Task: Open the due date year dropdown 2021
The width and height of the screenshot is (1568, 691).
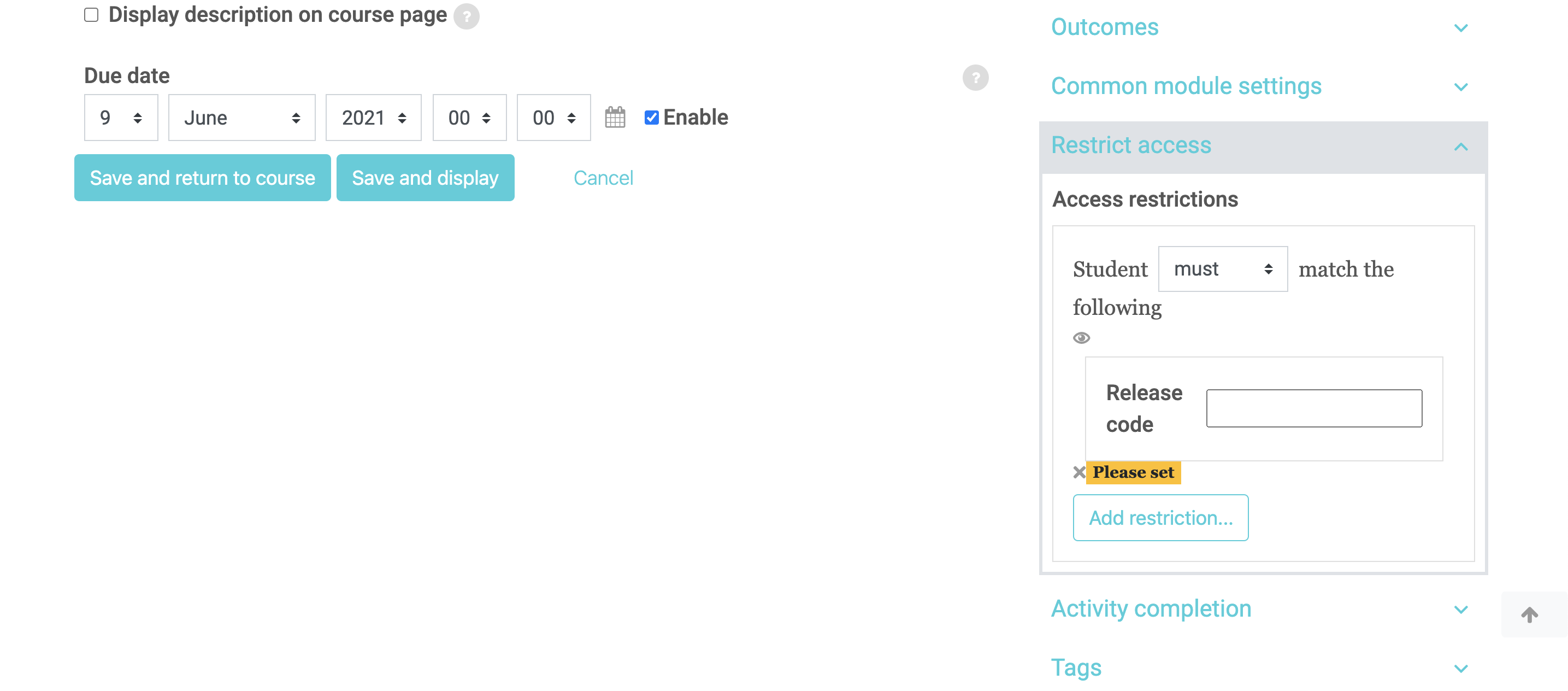Action: 373,117
